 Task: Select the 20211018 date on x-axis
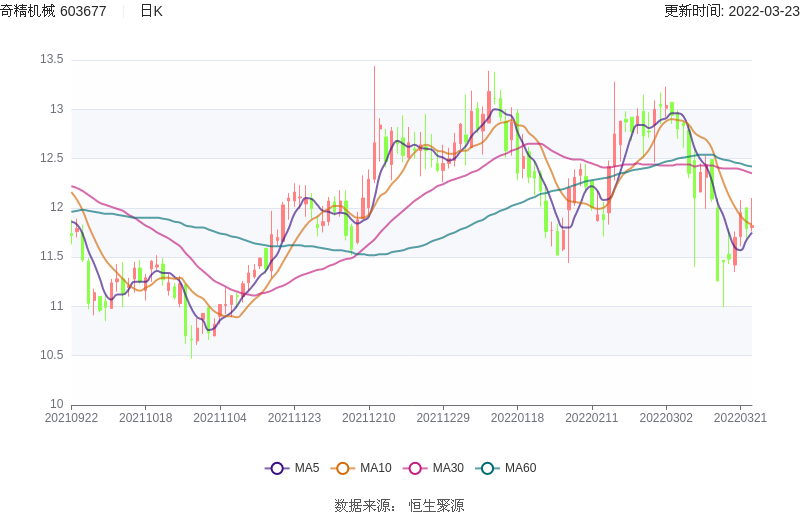click(146, 418)
